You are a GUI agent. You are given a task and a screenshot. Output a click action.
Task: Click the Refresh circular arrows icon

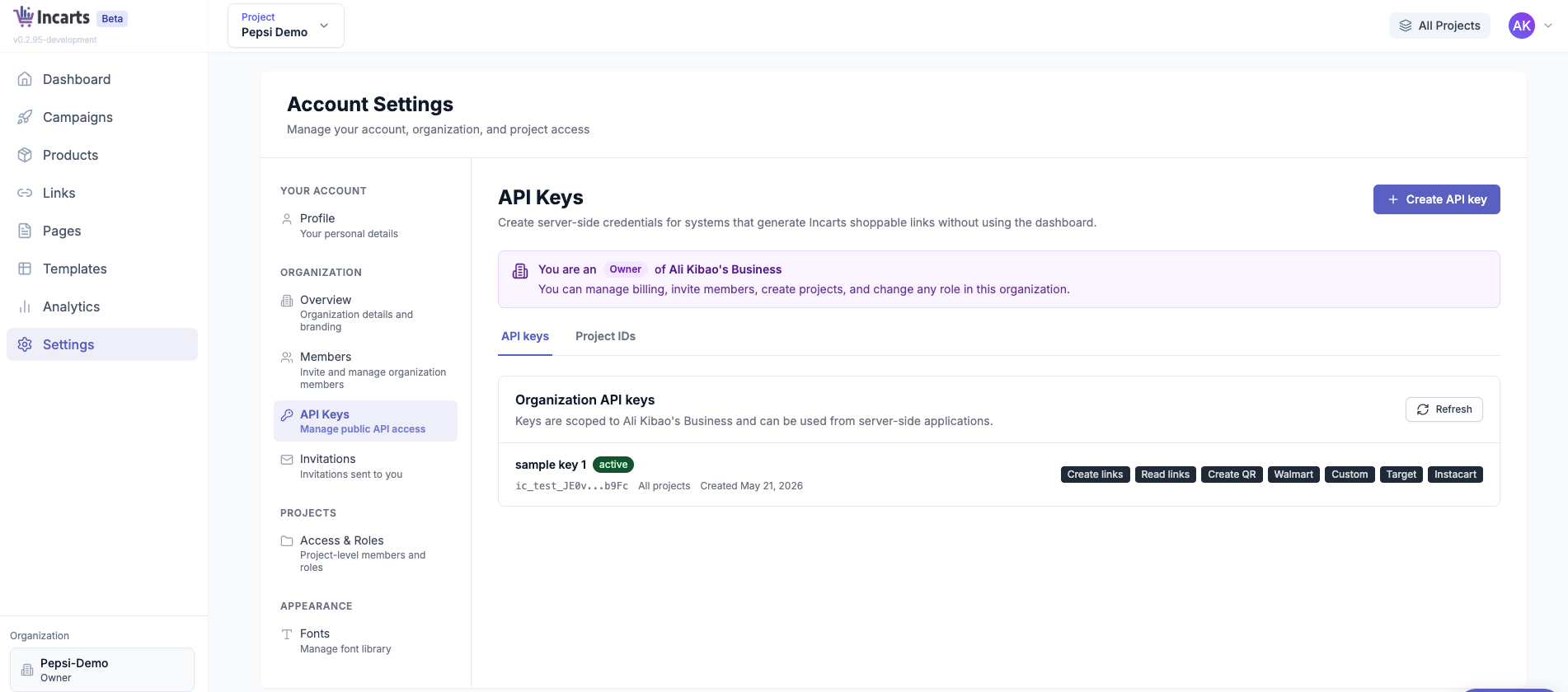[1423, 409]
